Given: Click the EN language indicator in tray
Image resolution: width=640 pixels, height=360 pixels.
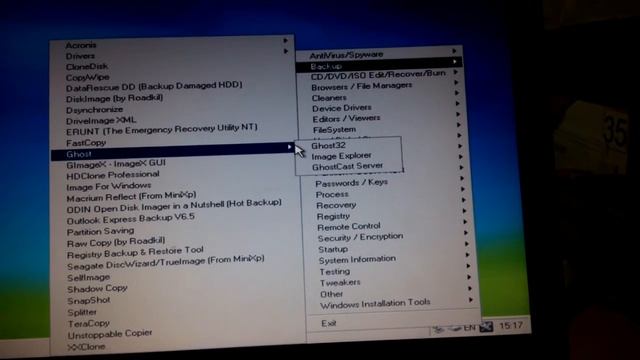Looking at the screenshot, I should 469,327.
